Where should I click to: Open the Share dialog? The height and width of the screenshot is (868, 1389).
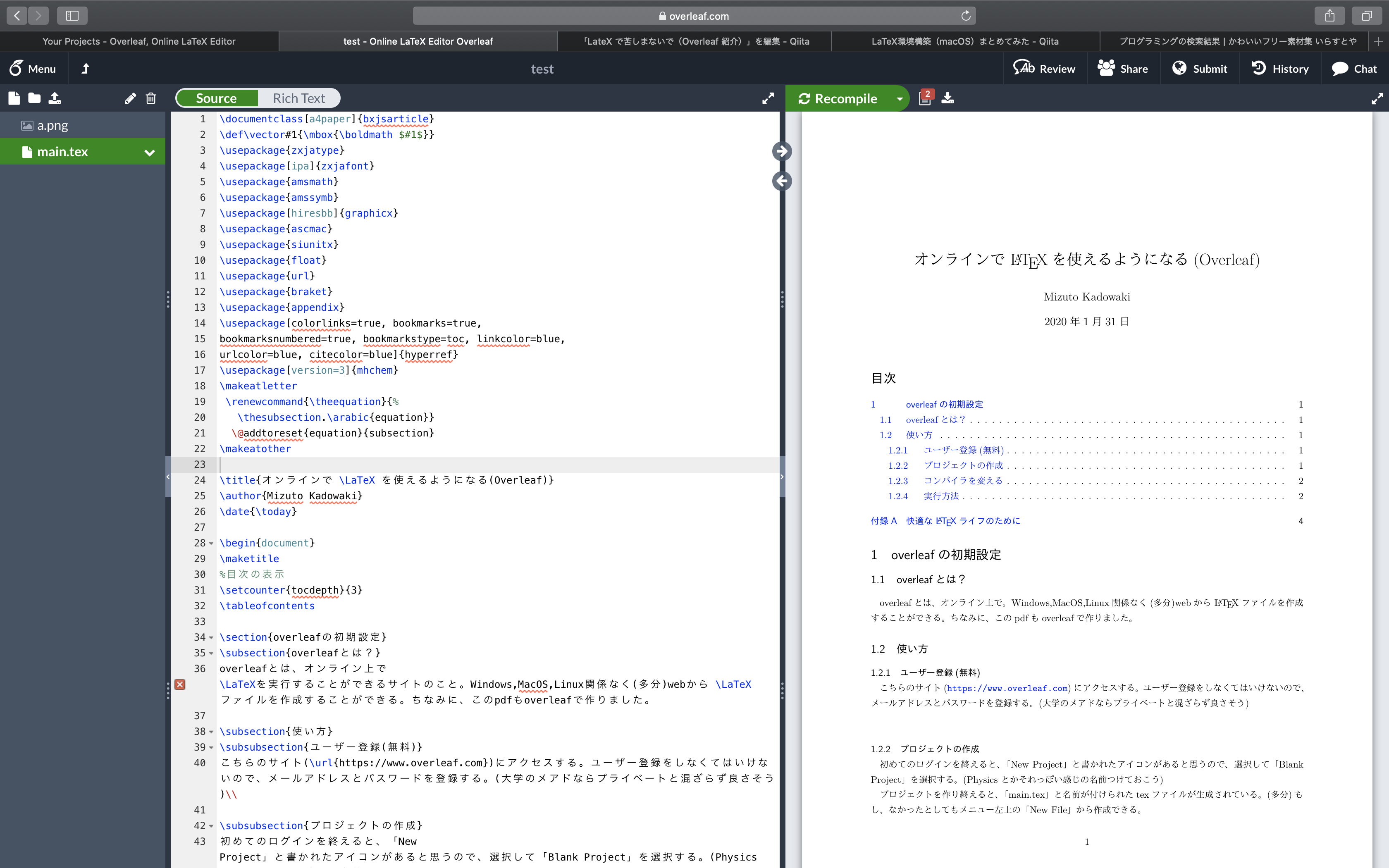pyautogui.click(x=1123, y=69)
